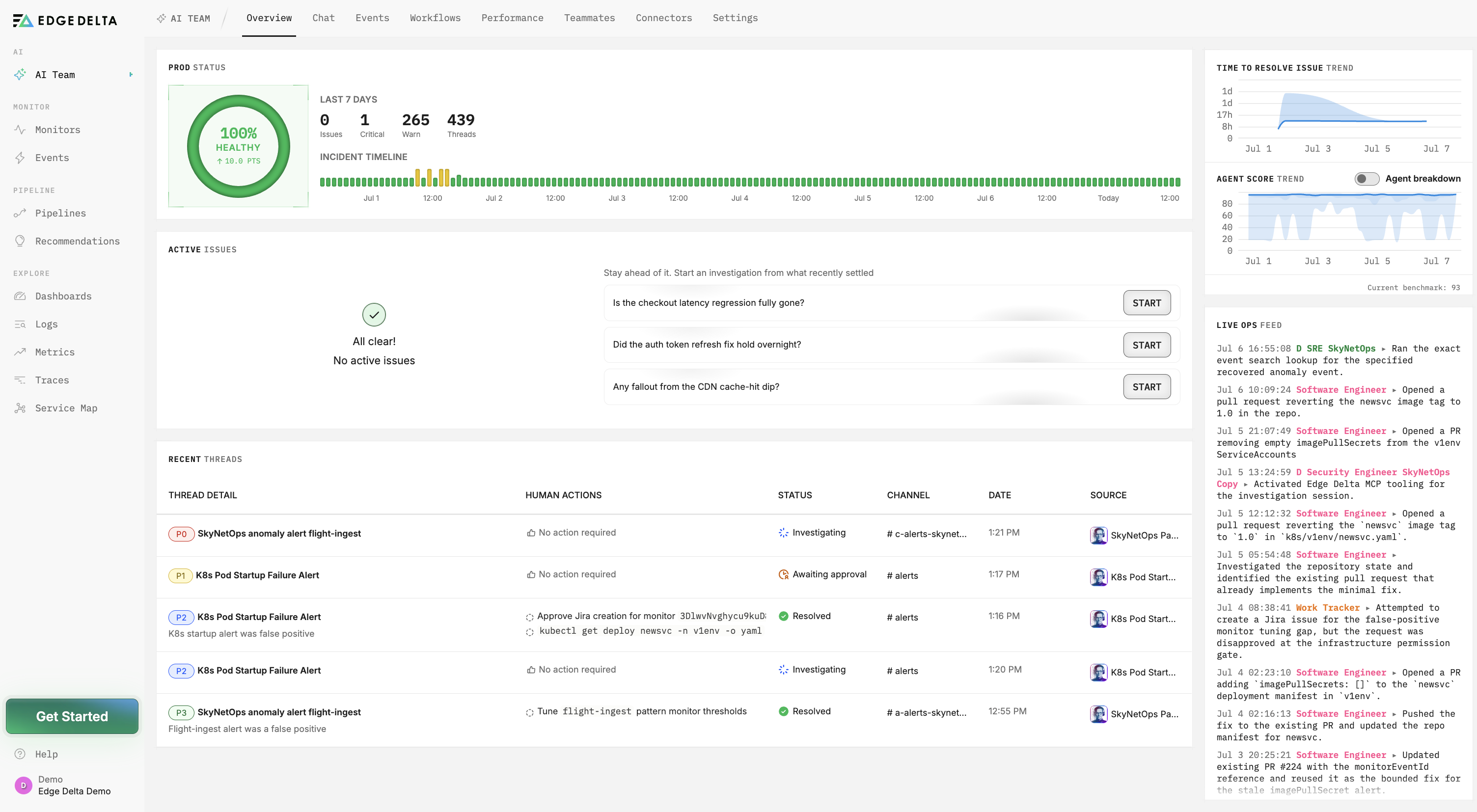Click the first yellow incident timeline bar
1477x812 pixels.
coord(417,178)
